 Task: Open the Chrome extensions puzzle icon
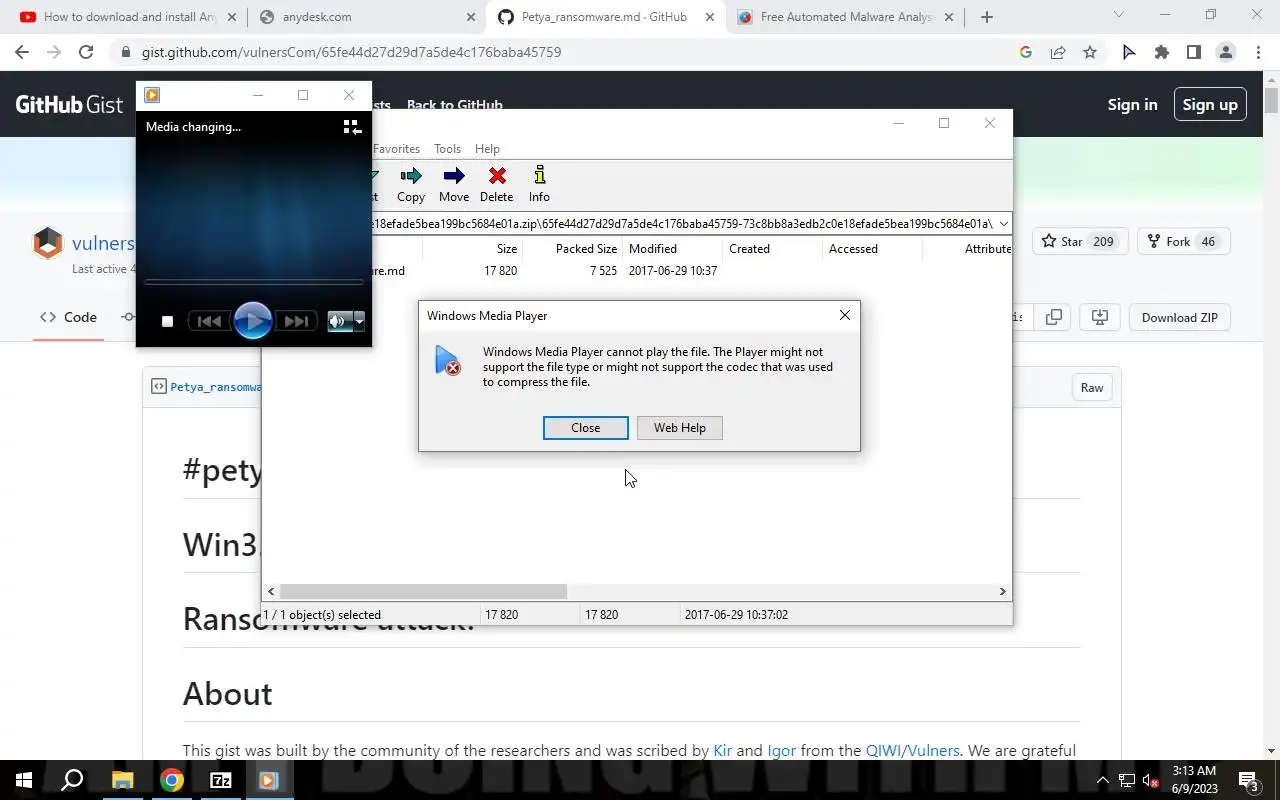click(1161, 52)
